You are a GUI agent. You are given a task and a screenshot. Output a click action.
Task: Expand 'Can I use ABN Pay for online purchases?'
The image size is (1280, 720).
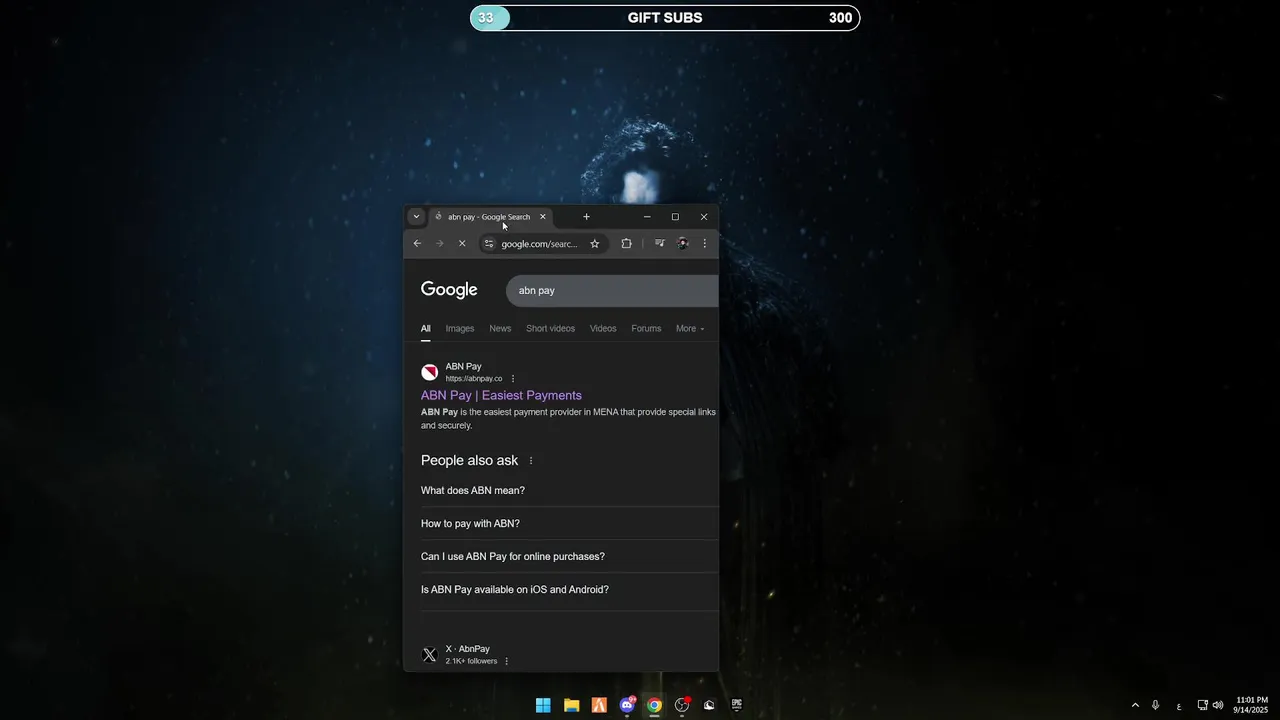[x=570, y=556]
